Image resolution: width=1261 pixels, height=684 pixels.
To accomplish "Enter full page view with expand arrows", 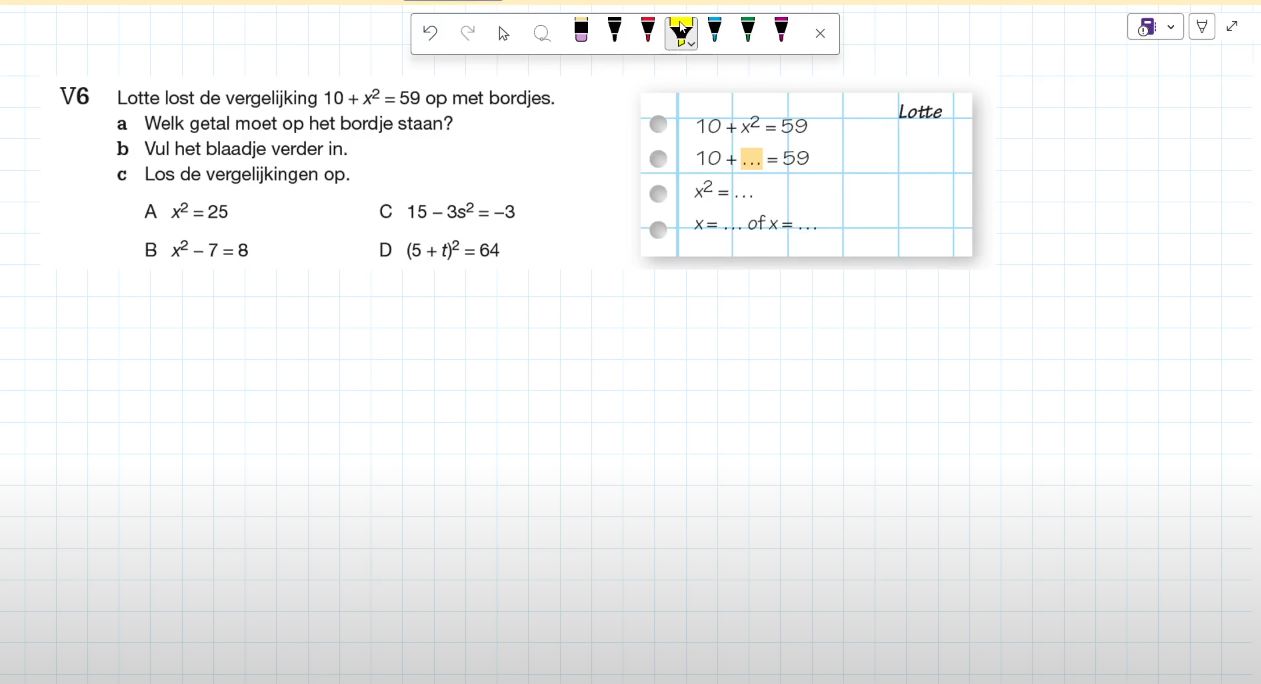I will [1232, 27].
